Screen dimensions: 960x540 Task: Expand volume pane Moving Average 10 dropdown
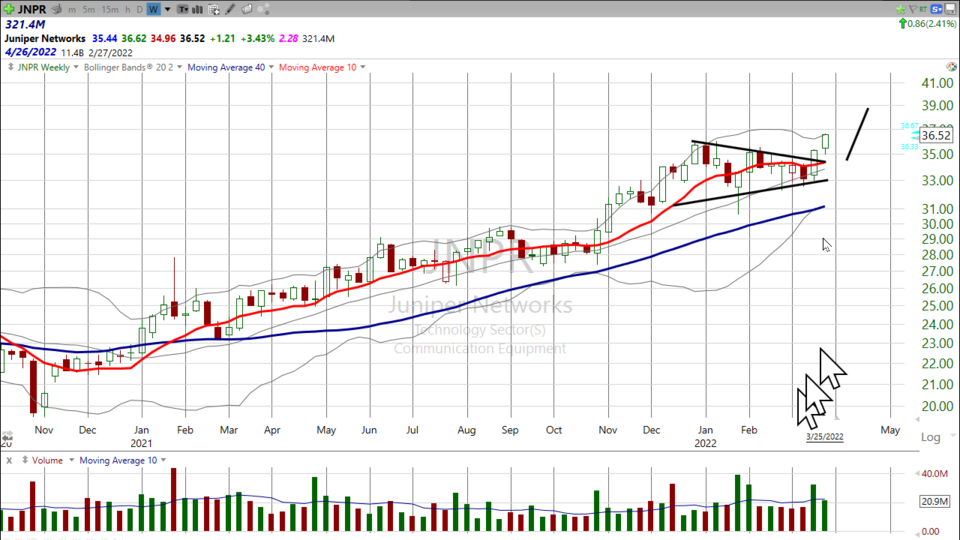(x=163, y=460)
